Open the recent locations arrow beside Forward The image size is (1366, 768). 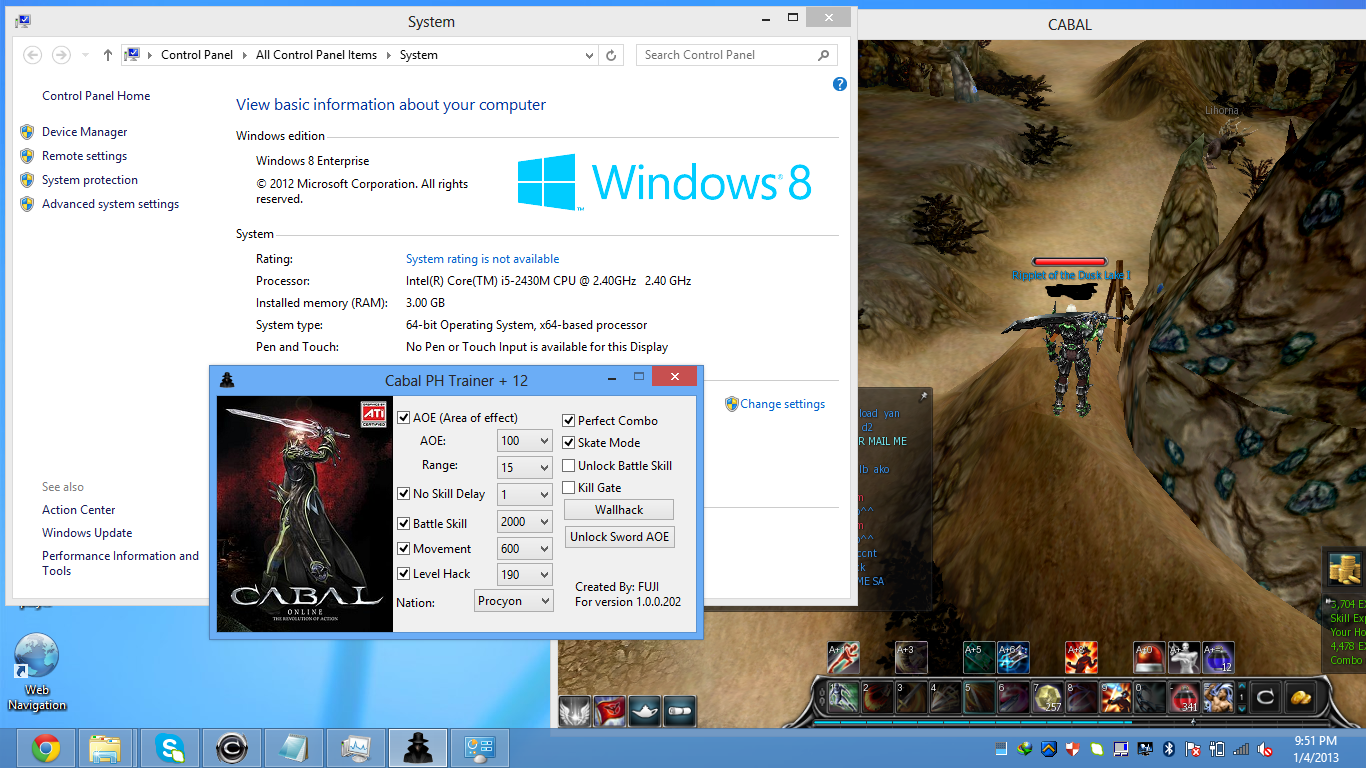pyautogui.click(x=85, y=55)
